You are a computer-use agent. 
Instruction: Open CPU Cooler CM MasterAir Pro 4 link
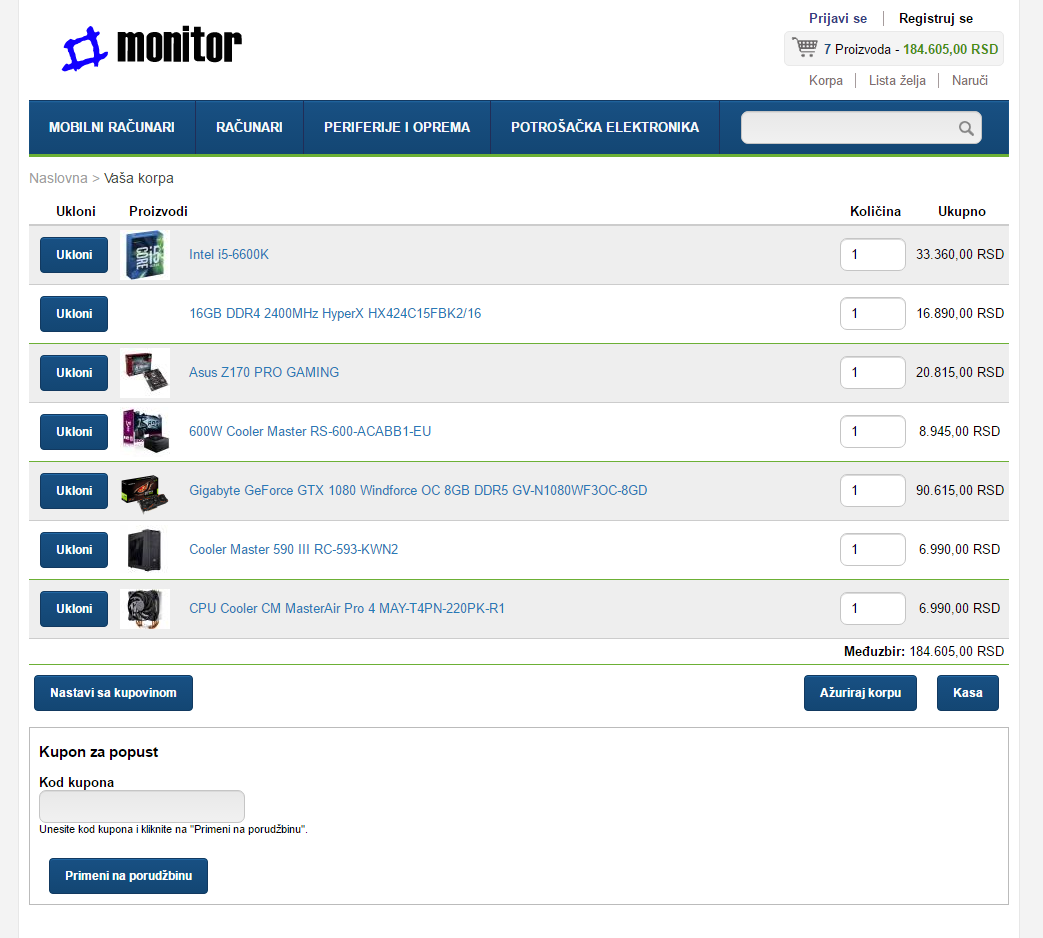click(x=347, y=609)
